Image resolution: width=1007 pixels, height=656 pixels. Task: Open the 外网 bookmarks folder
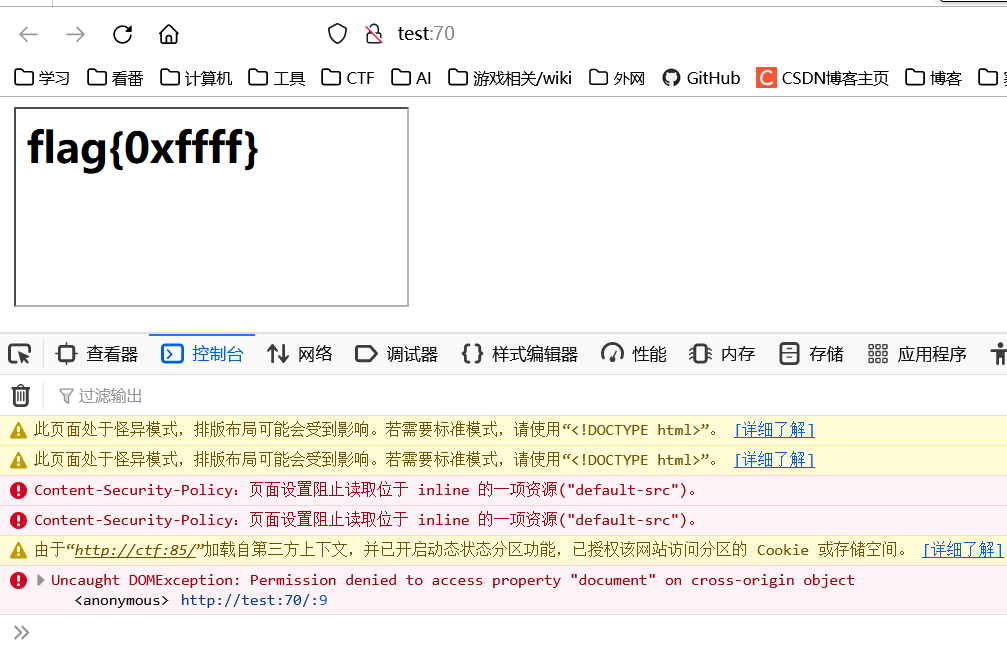pos(617,78)
